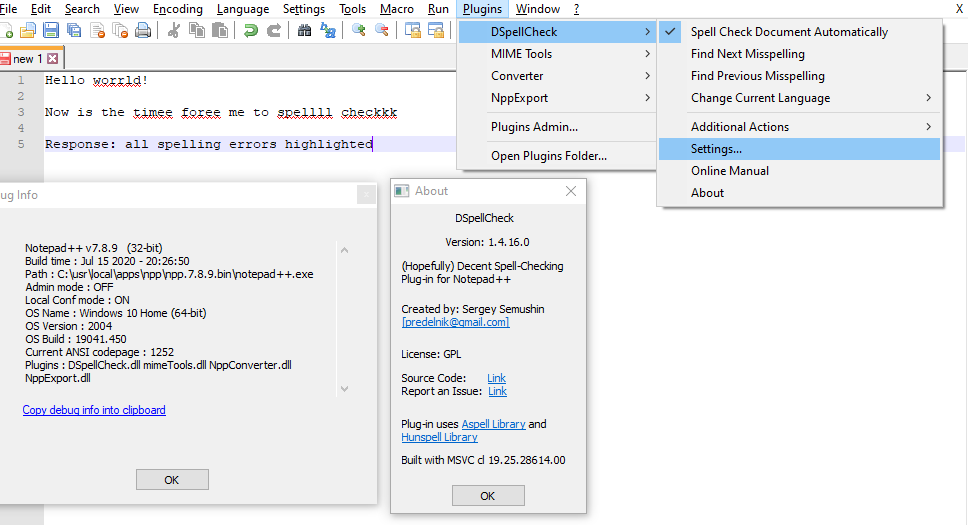Open the Language menu
968x525 pixels.
pos(243,9)
